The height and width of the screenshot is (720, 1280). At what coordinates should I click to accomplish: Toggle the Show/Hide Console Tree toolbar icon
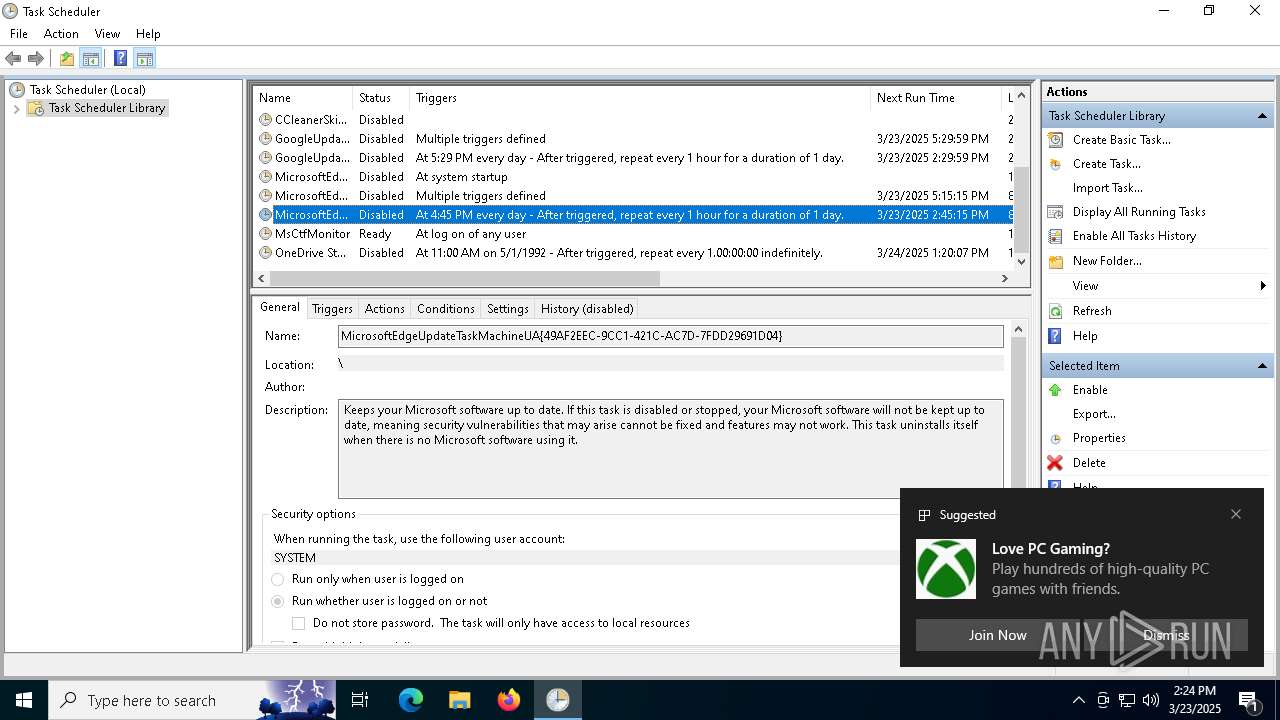91,59
